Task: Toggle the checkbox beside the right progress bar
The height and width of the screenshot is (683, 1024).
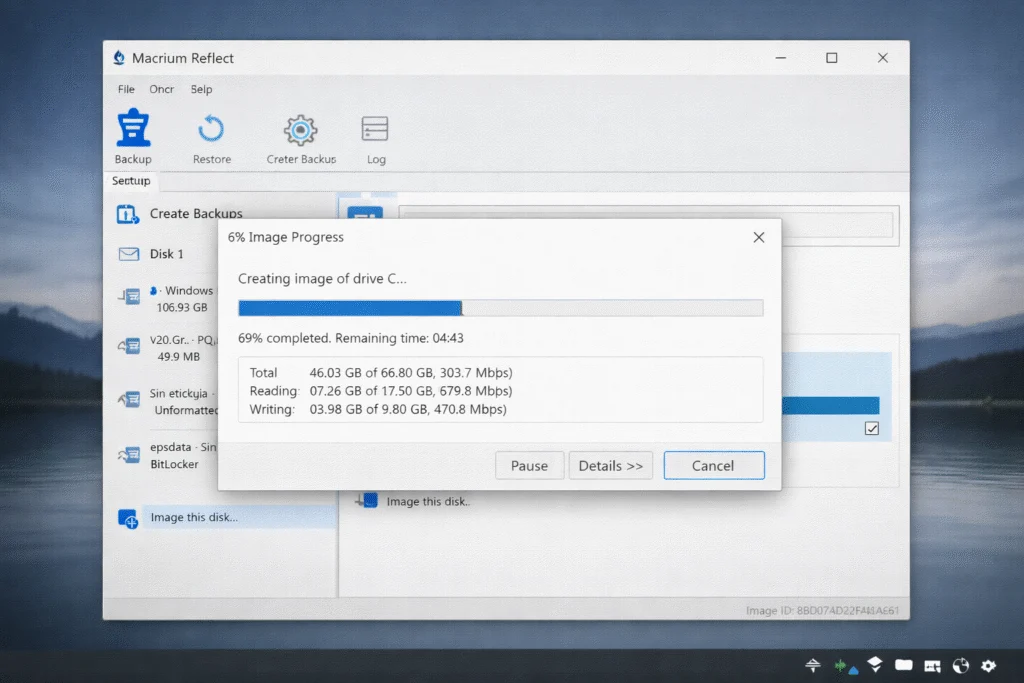Action: pyautogui.click(x=871, y=428)
